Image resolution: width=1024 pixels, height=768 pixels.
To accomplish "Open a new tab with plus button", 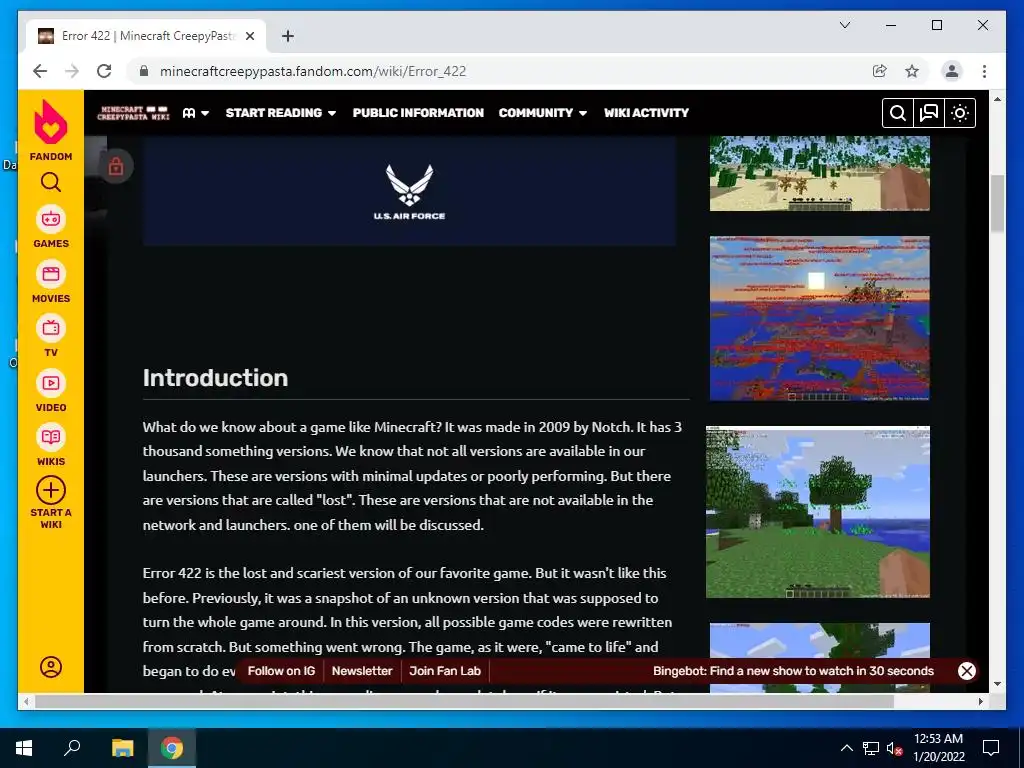I will coord(287,36).
